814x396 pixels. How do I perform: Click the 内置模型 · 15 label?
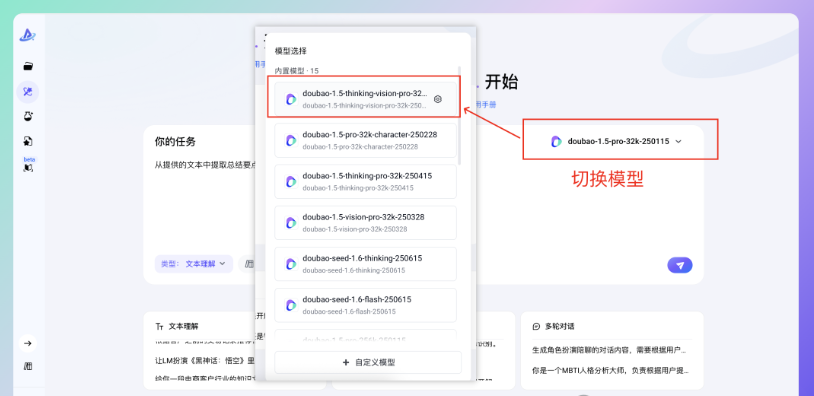[x=296, y=71]
